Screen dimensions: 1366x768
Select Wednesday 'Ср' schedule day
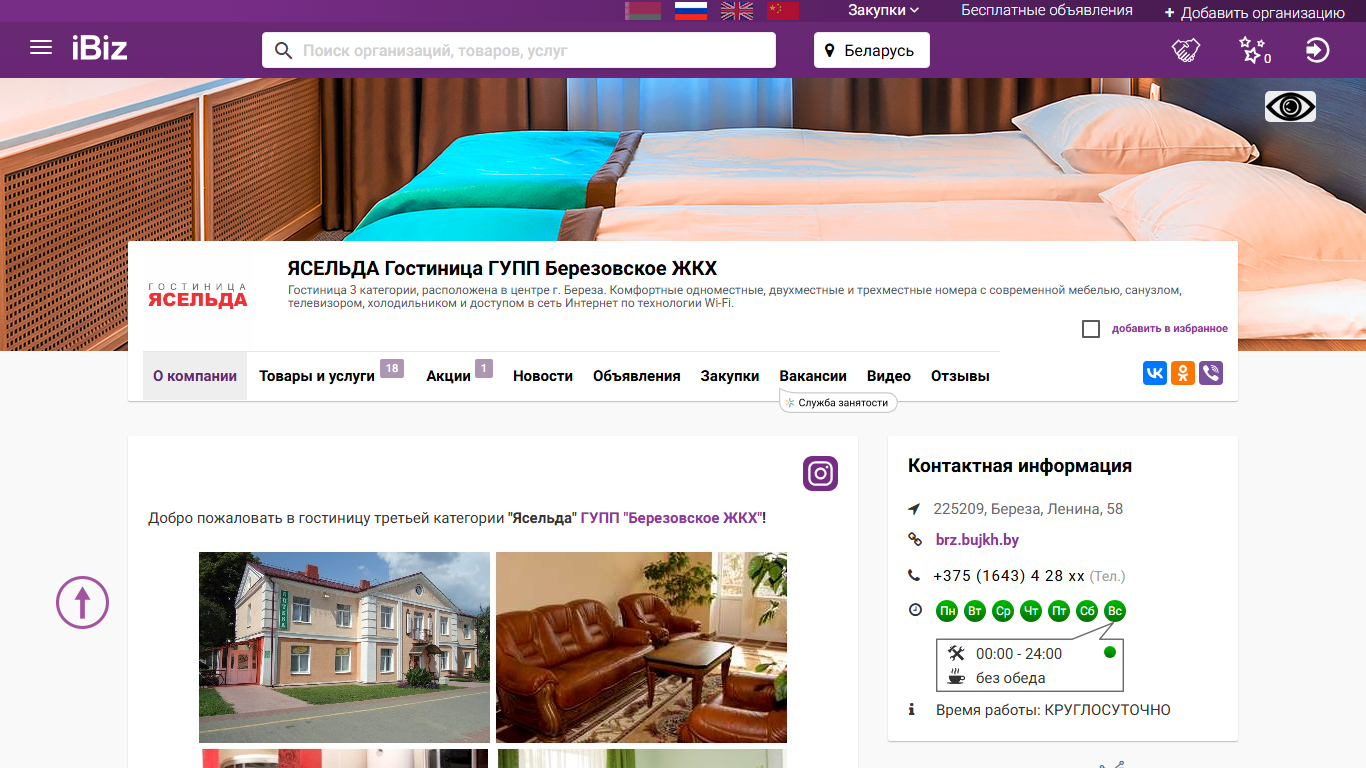click(x=1003, y=611)
